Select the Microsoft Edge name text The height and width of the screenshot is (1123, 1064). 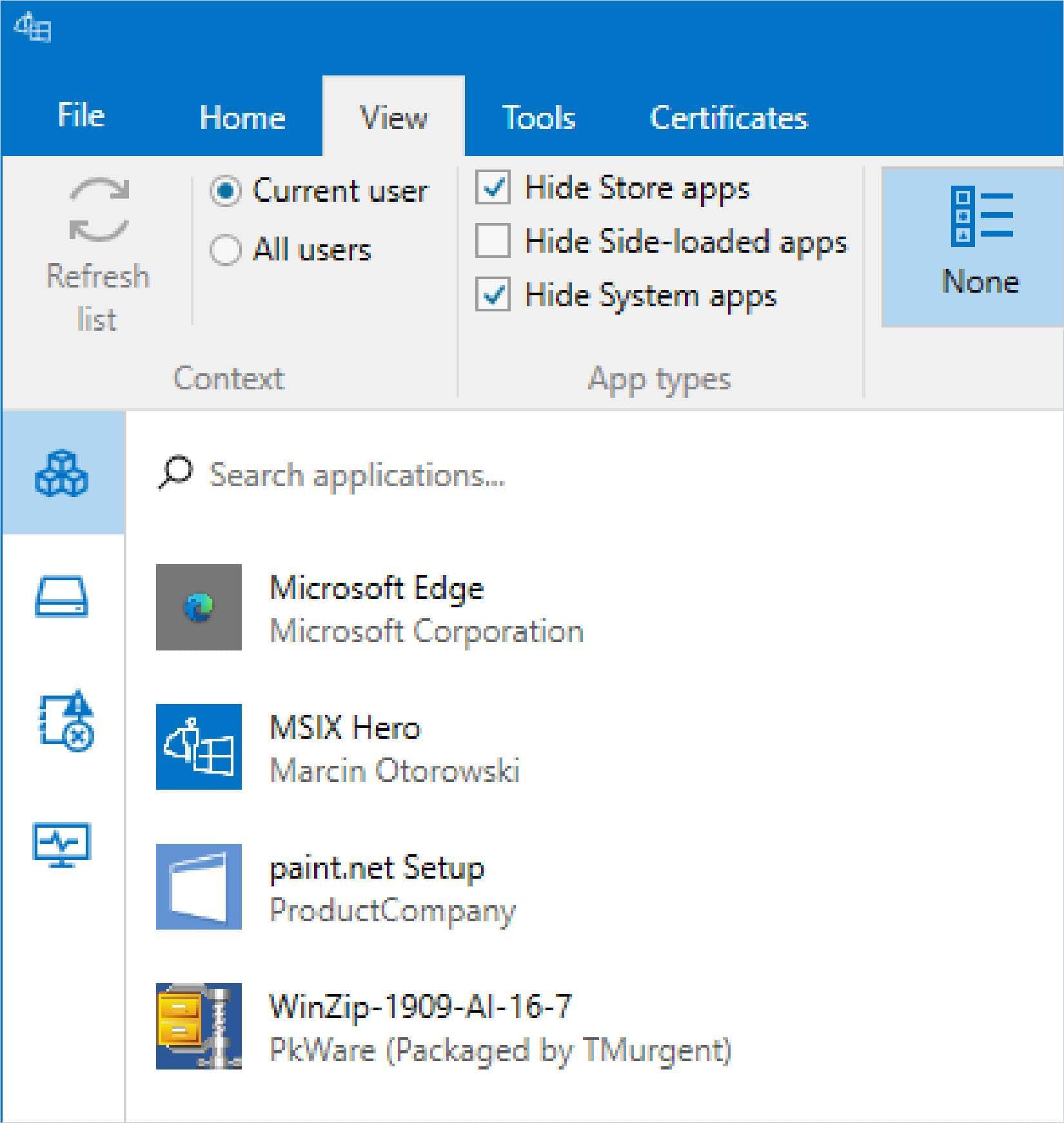[377, 588]
